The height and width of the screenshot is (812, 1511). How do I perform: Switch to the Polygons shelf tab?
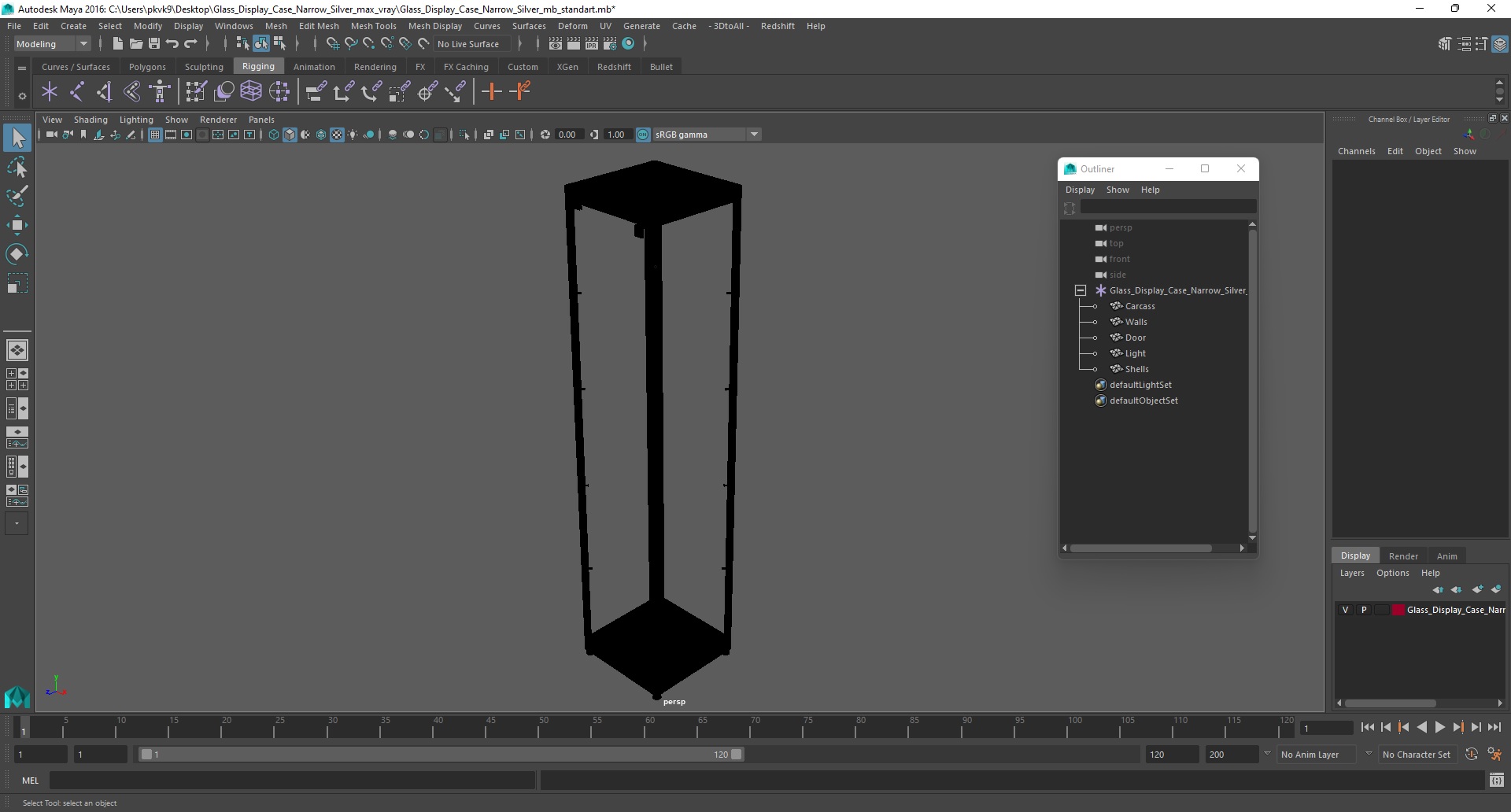point(147,67)
